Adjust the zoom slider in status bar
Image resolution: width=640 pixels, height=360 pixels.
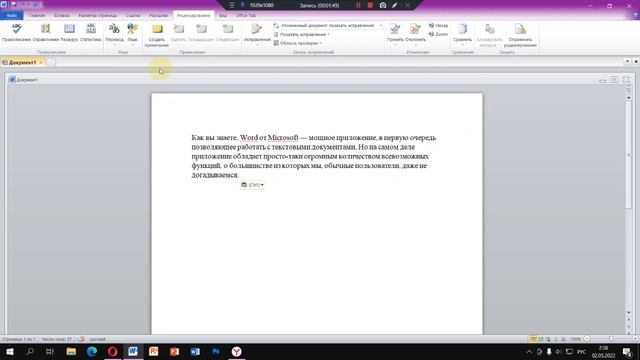click(x=611, y=339)
